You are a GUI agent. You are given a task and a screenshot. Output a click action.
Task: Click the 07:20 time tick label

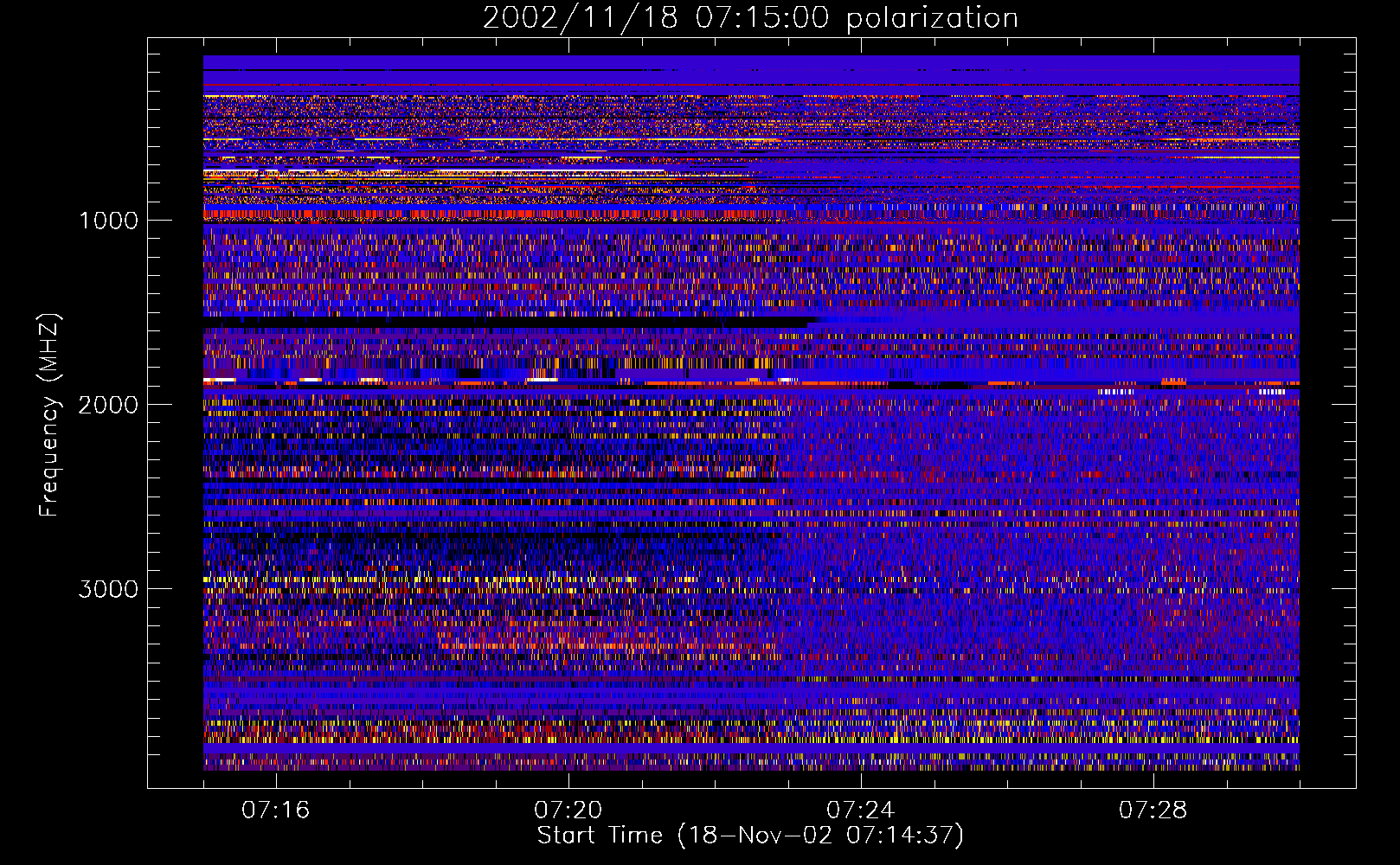pos(568,811)
